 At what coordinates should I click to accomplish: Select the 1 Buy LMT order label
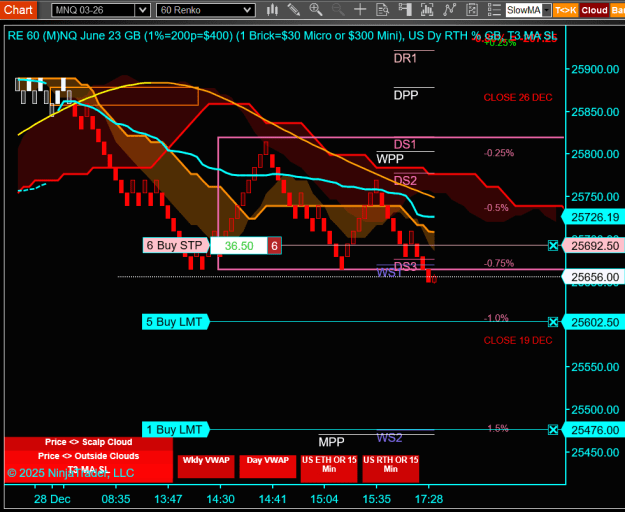click(175, 430)
